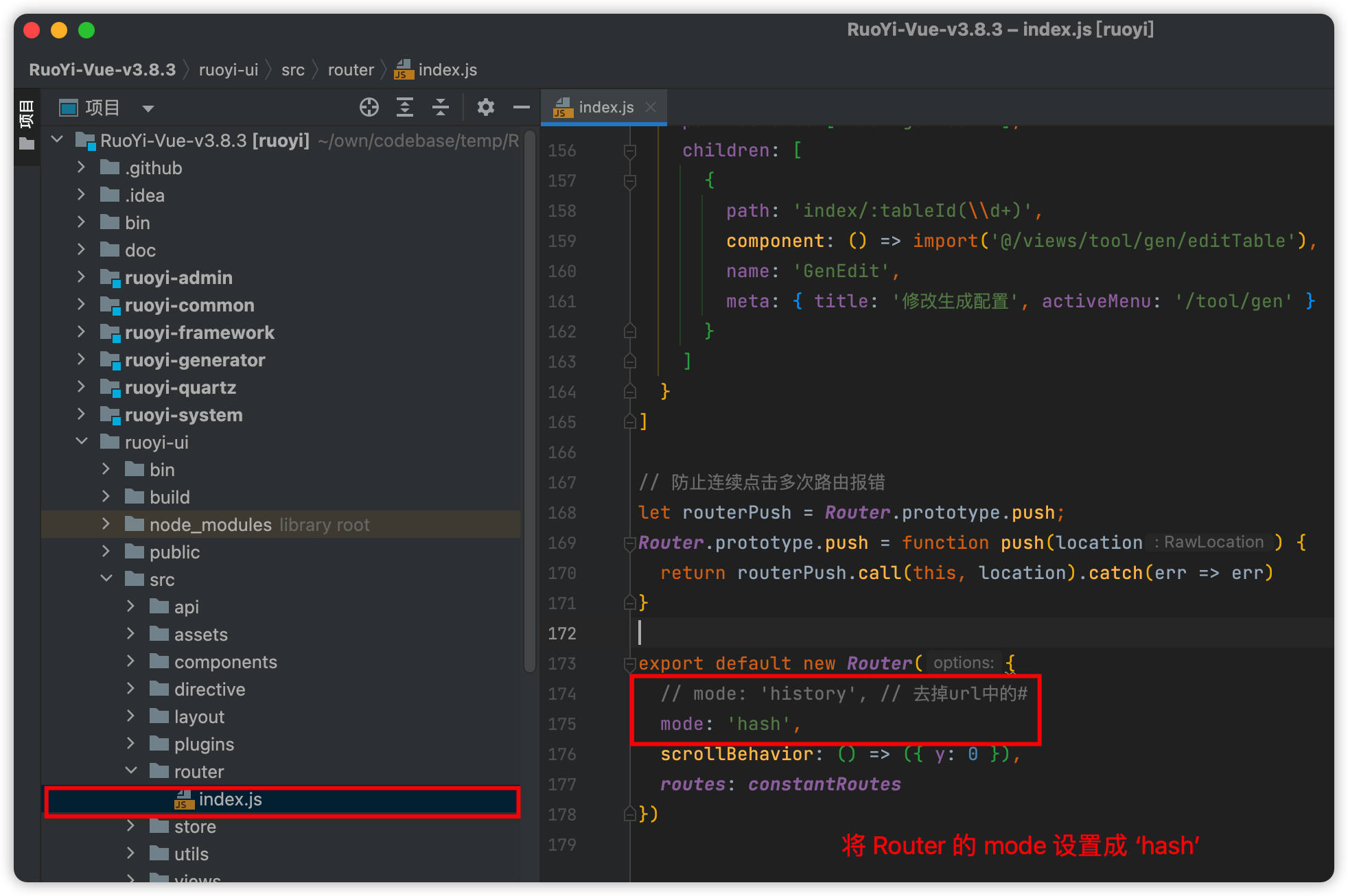Select the components folder
Image resolution: width=1348 pixels, height=896 pixels.
tap(226, 662)
